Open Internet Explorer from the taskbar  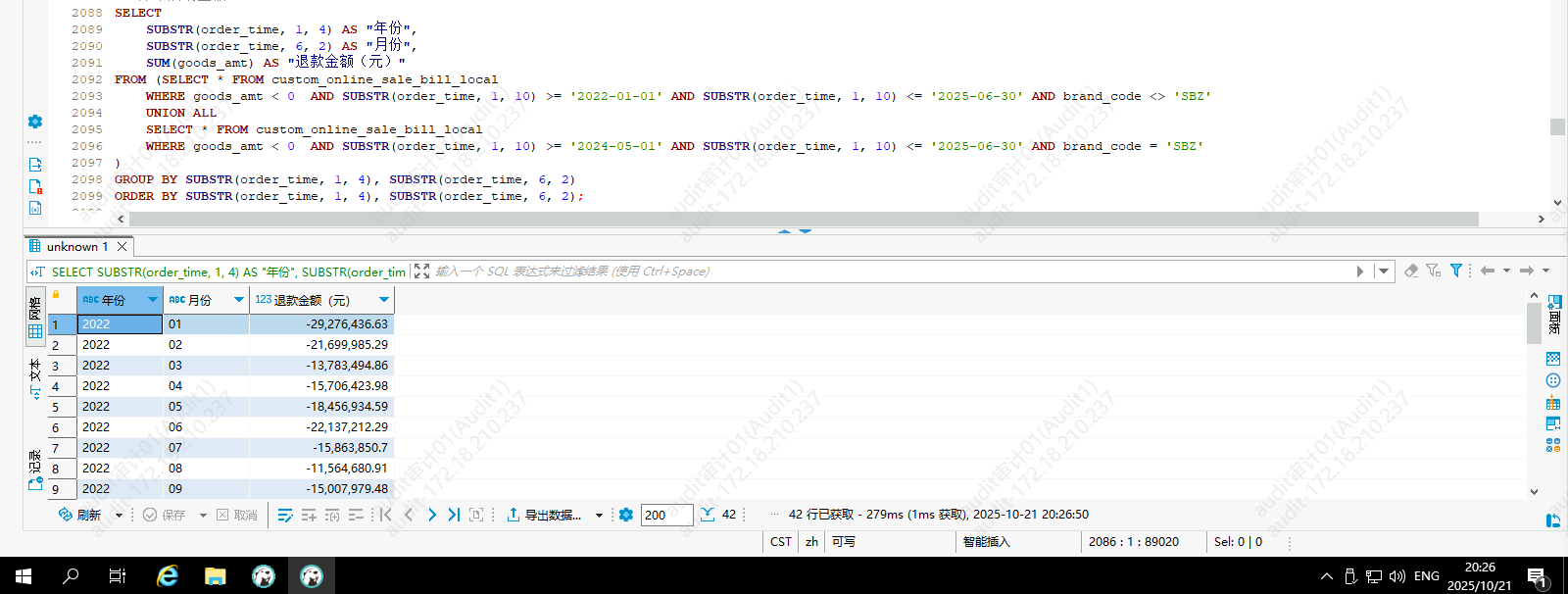click(168, 575)
